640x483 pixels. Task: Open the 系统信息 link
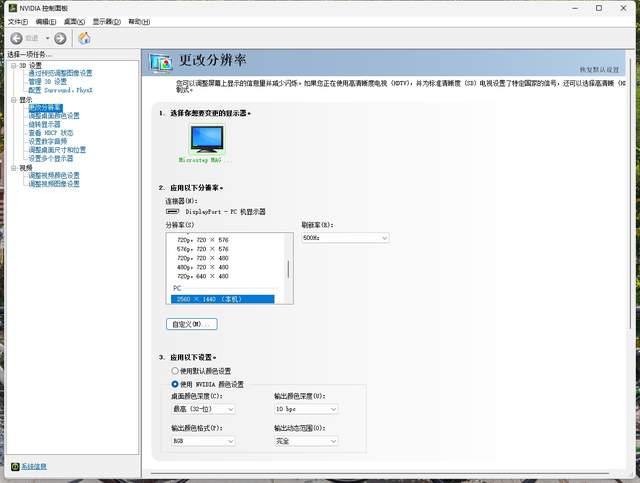point(34,466)
